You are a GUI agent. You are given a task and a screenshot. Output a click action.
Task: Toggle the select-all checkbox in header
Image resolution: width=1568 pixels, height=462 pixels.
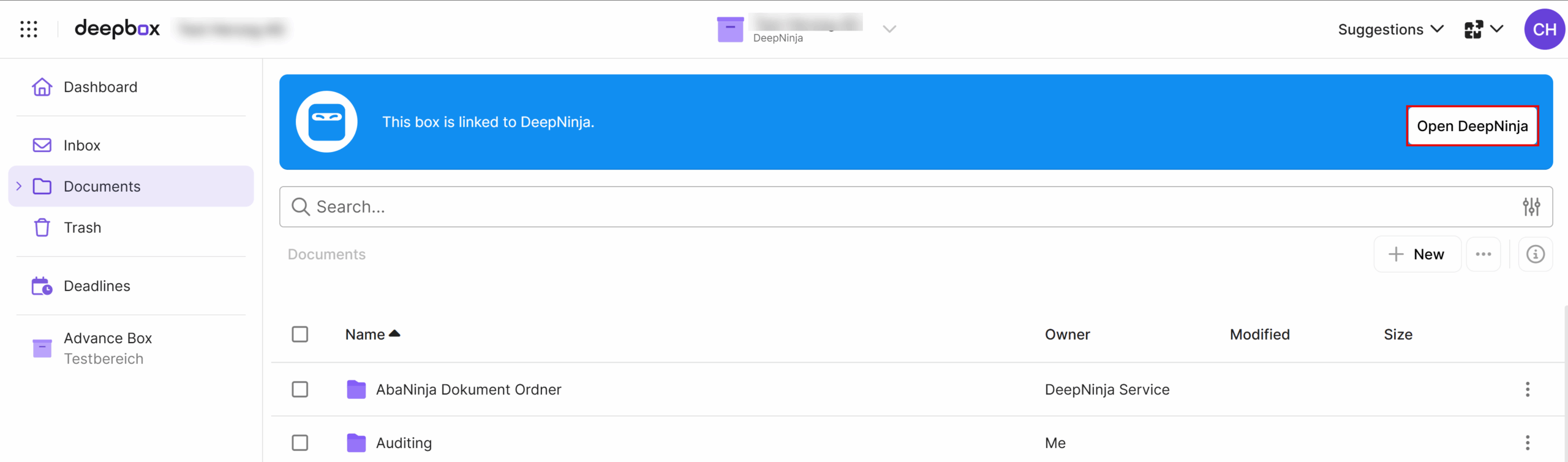click(x=300, y=335)
